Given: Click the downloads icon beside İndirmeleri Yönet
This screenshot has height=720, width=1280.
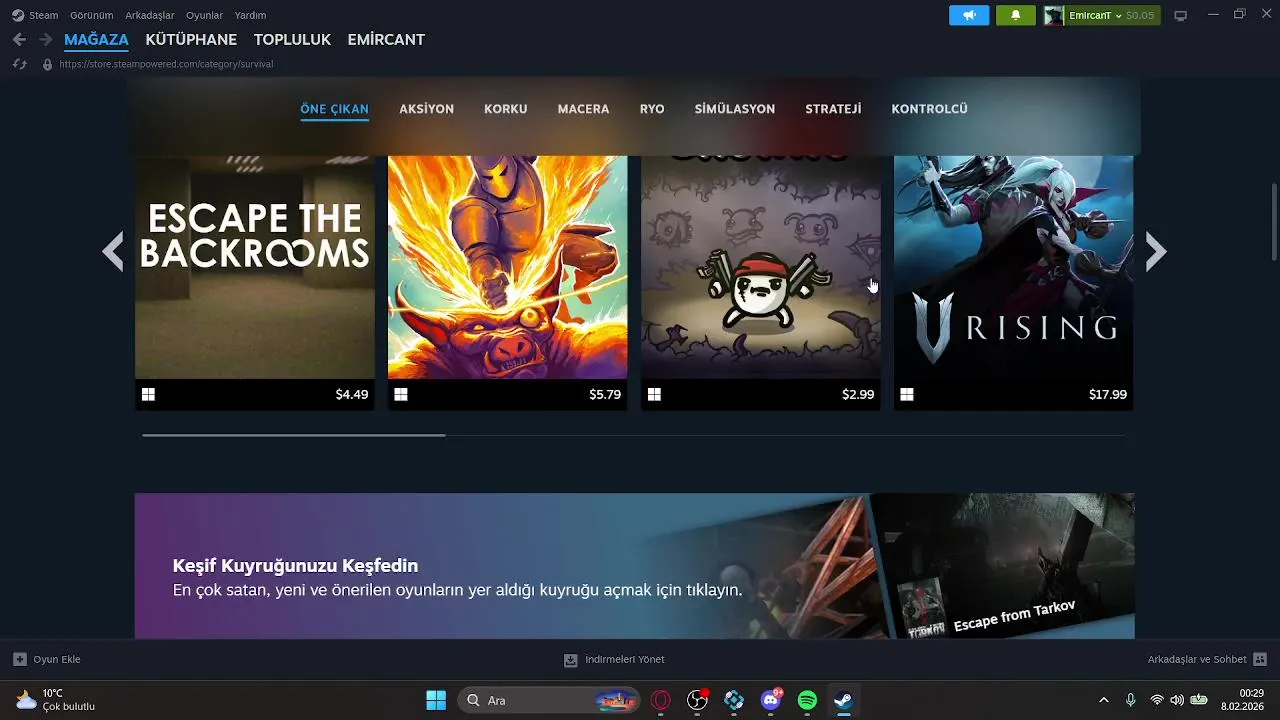Looking at the screenshot, I should pos(571,660).
